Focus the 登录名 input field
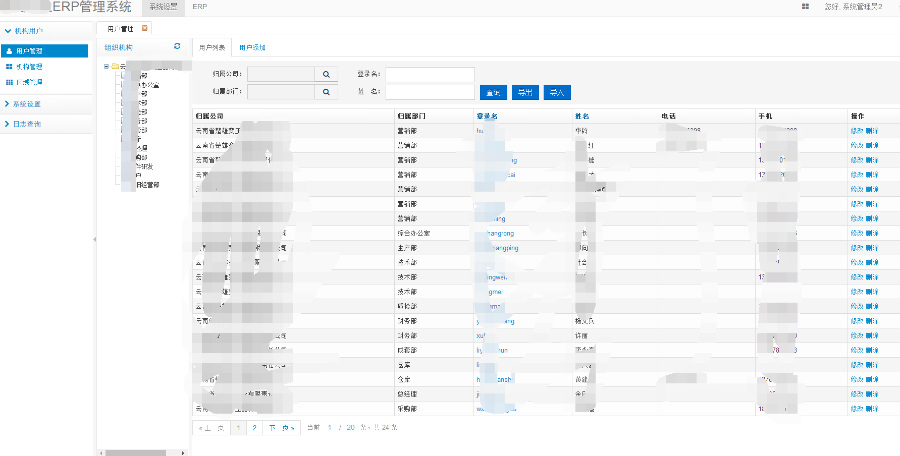The height and width of the screenshot is (456, 900). 430,74
